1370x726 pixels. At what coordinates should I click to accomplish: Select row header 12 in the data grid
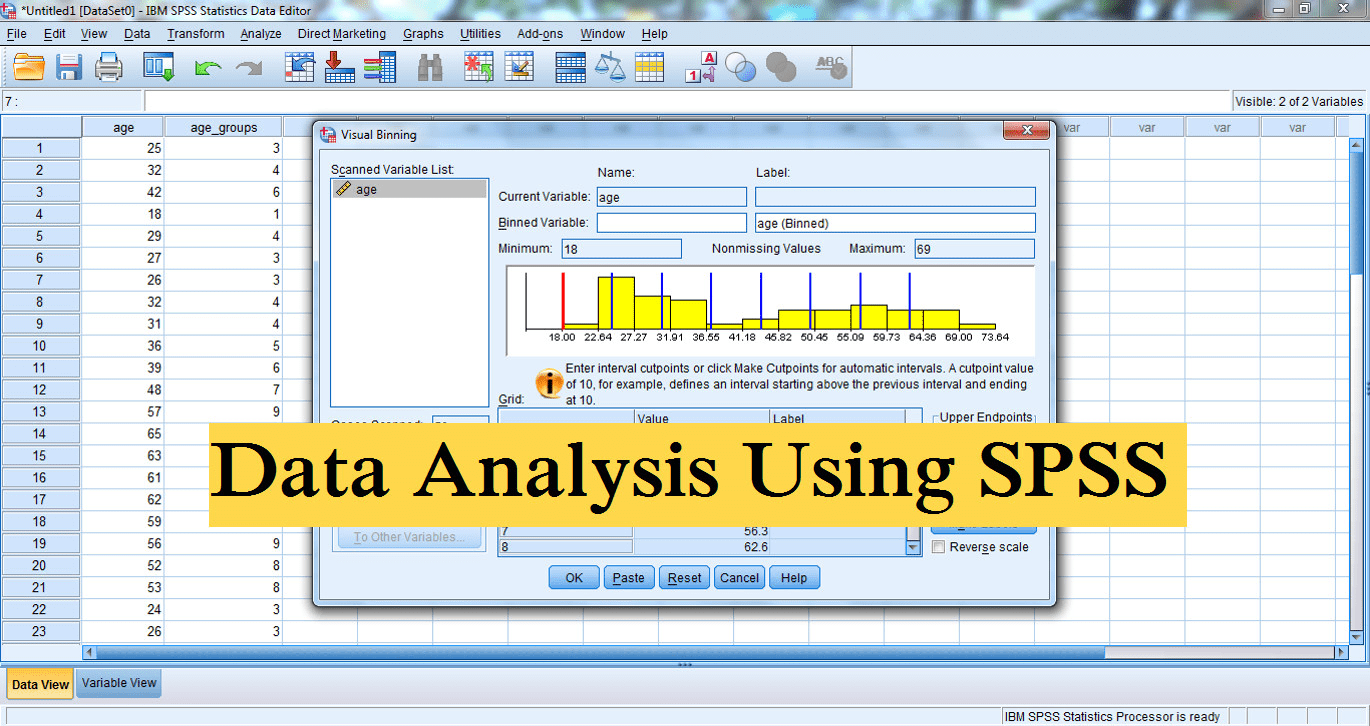(x=40, y=390)
